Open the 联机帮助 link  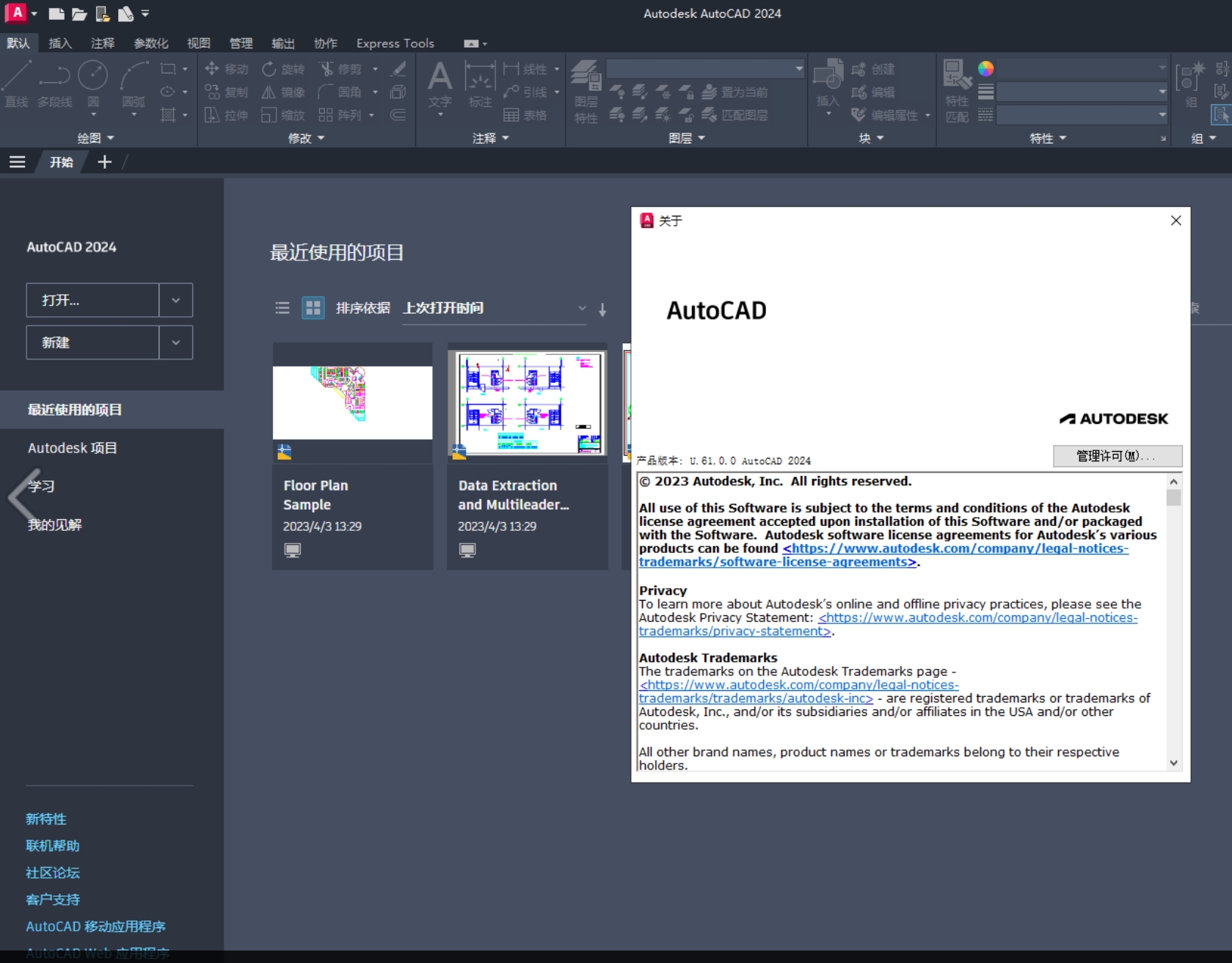(53, 846)
